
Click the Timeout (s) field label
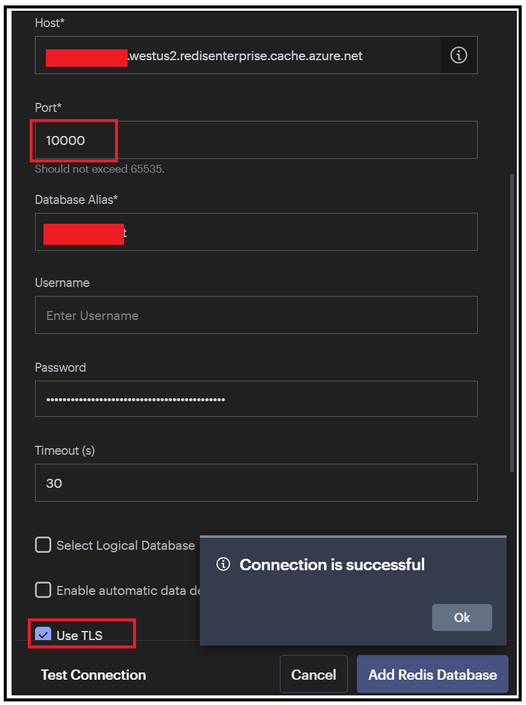coord(65,451)
